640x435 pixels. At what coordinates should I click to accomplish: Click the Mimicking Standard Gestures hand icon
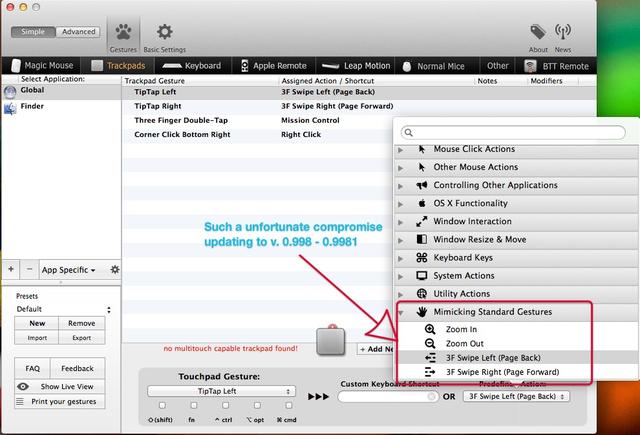422,312
